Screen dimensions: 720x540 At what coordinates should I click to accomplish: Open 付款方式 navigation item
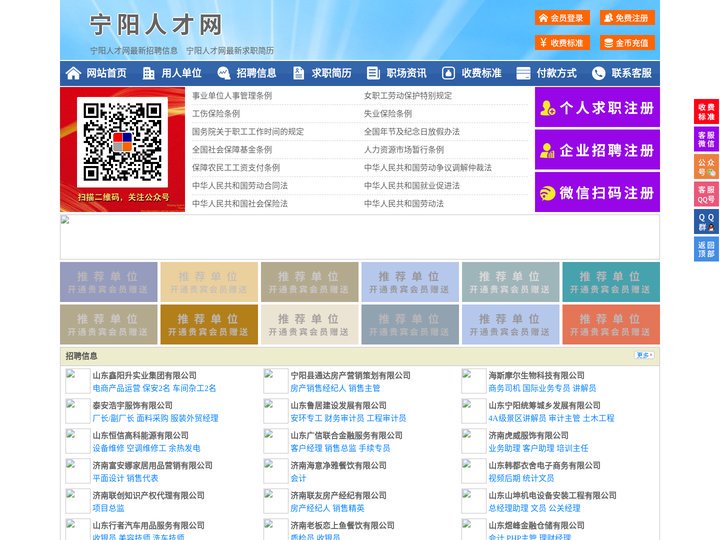coord(557,73)
